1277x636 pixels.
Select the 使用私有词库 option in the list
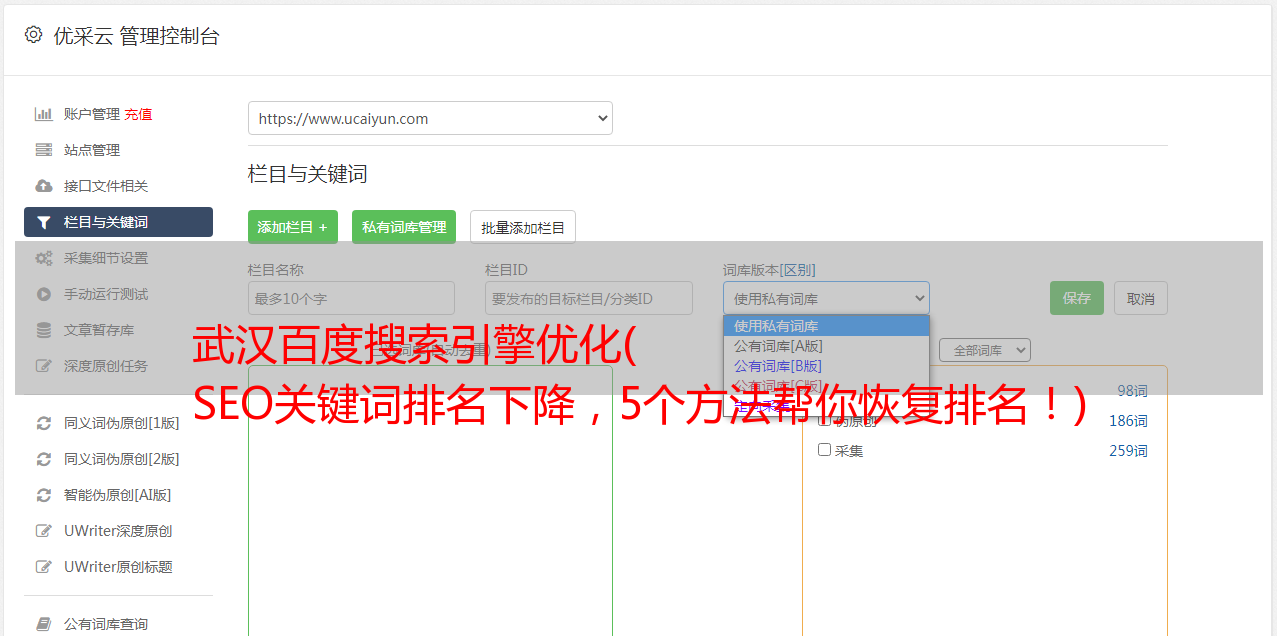826,325
